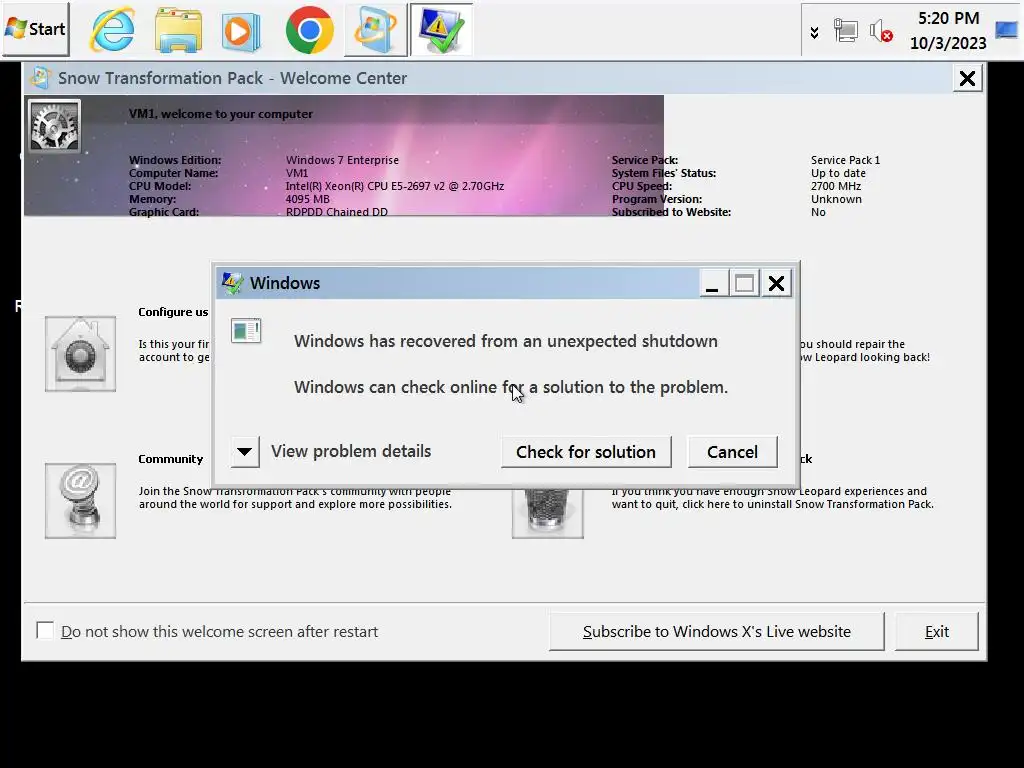Image resolution: width=1024 pixels, height=768 pixels.
Task: Click the uninstall Snow Transformation Pack text
Action: pyautogui.click(x=773, y=498)
